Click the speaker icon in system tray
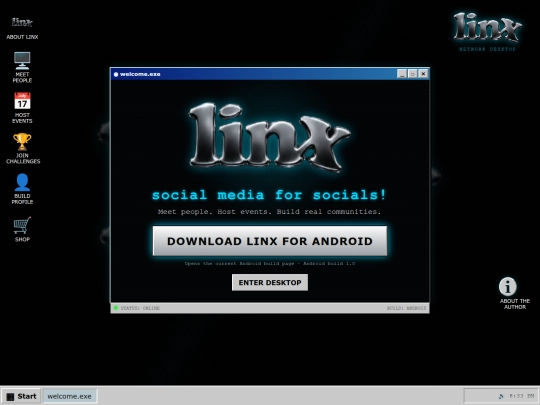This screenshot has width=540, height=405. [x=501, y=396]
